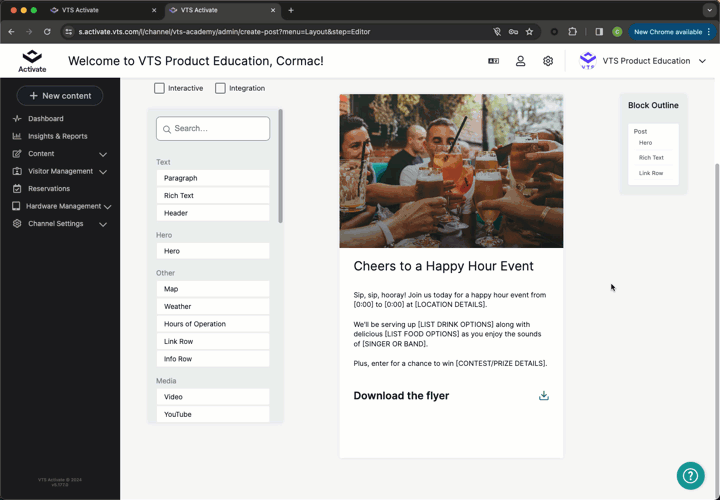Click the Cheers to a Happy Hour Event heading

443,266
